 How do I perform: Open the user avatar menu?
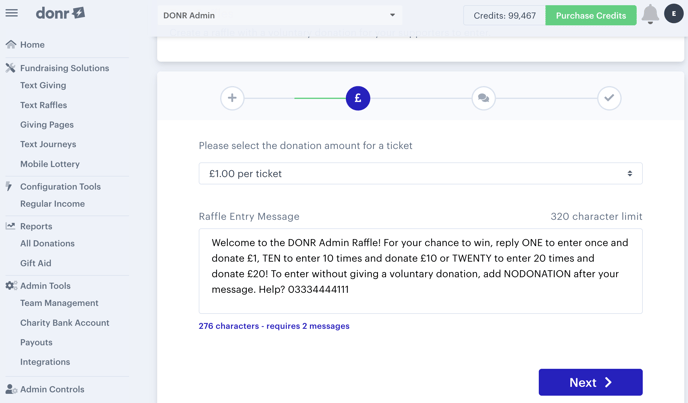(x=674, y=14)
